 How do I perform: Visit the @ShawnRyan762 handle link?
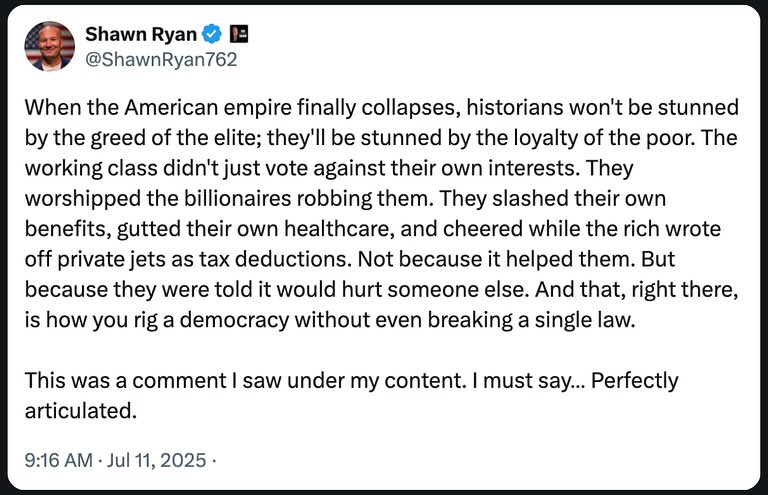161,60
